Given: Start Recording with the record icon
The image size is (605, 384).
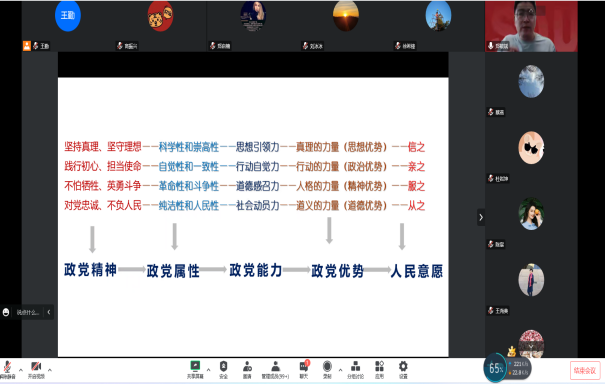Looking at the screenshot, I should [x=327, y=369].
